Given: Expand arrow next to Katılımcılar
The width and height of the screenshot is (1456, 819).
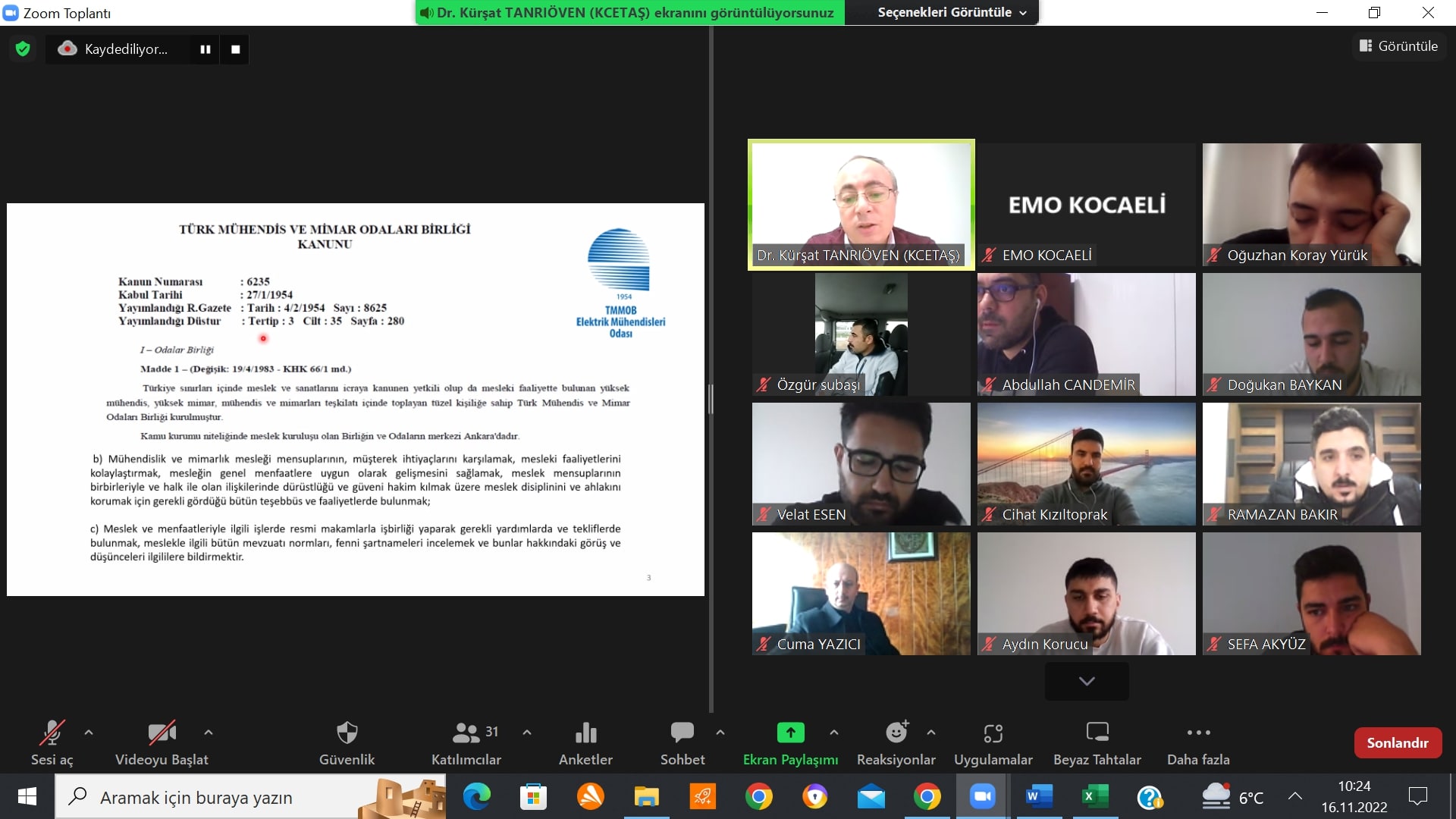Looking at the screenshot, I should (527, 733).
